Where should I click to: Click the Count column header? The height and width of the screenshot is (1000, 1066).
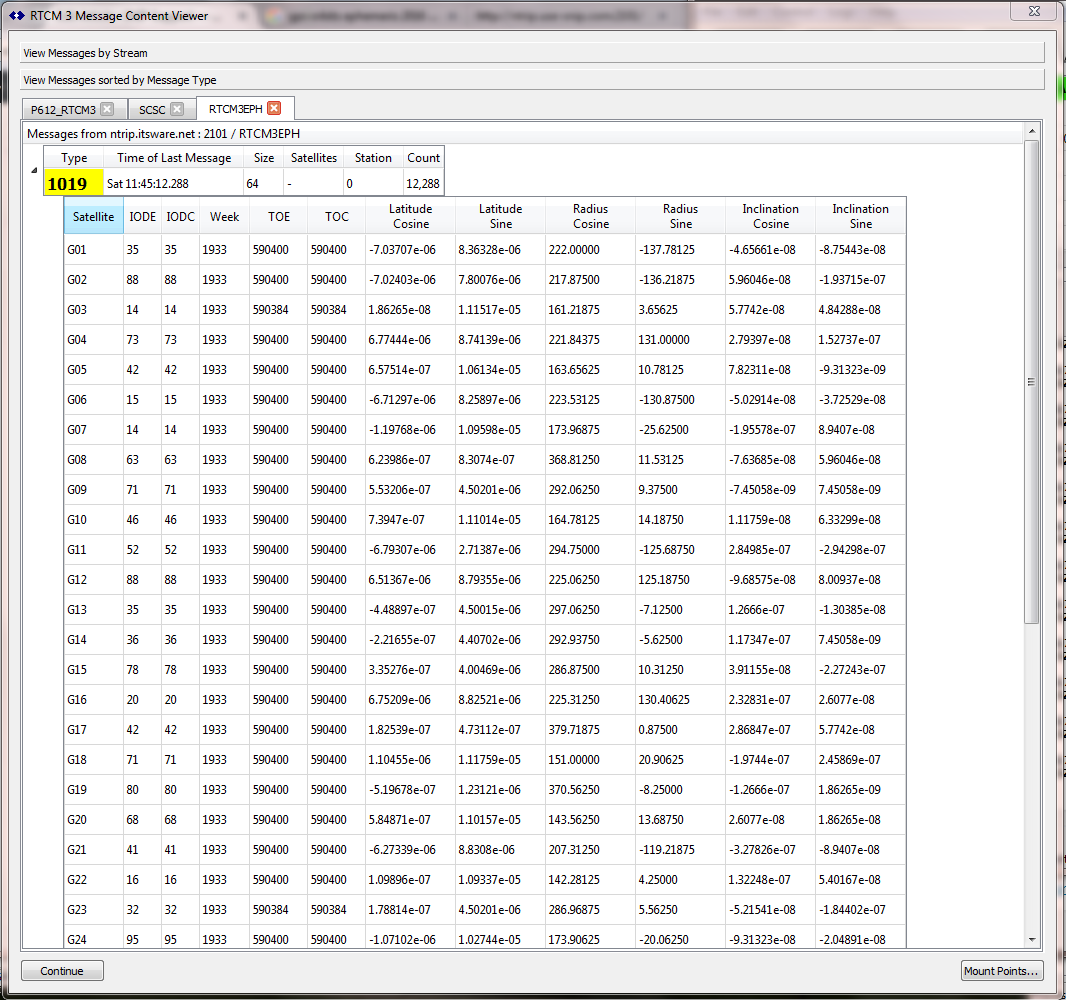[424, 158]
